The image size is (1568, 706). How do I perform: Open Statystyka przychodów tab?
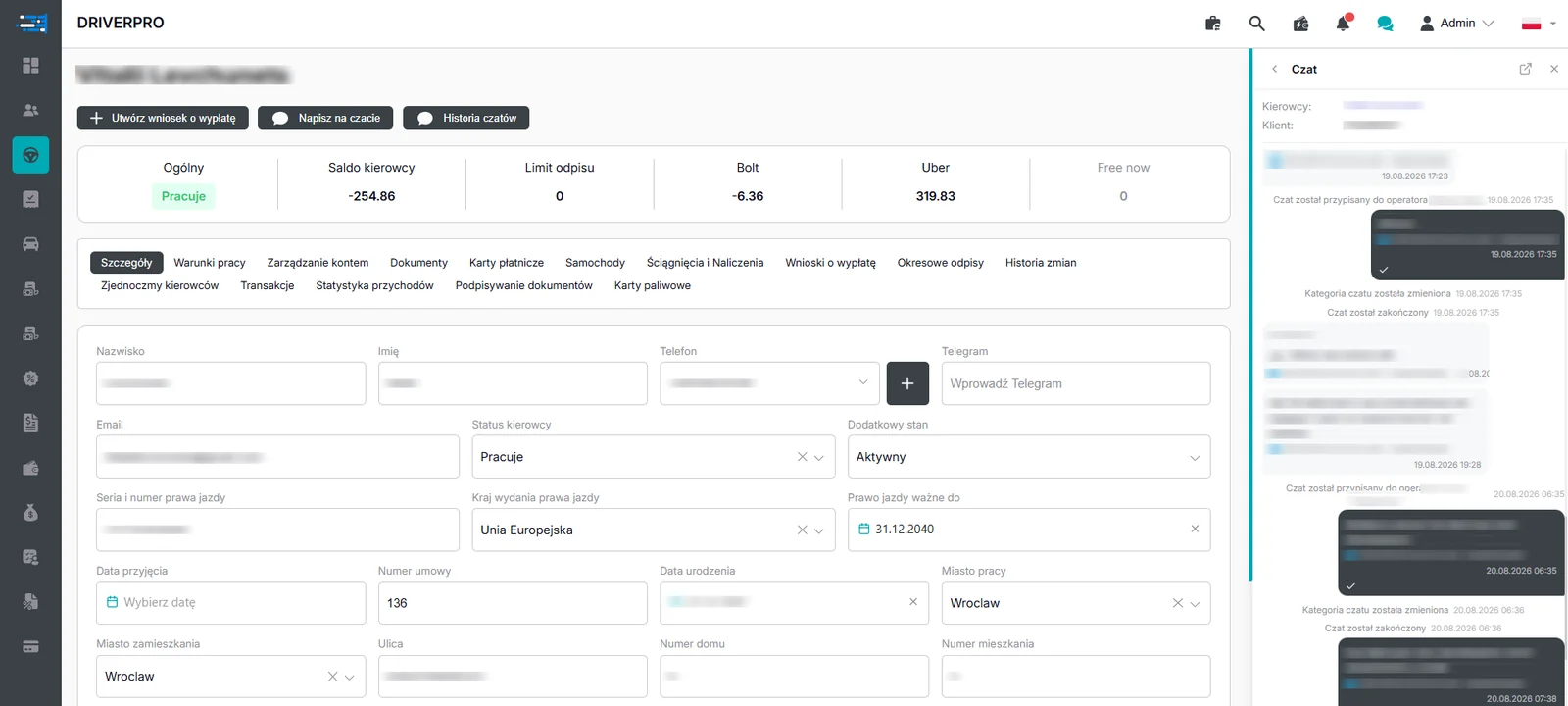tap(374, 285)
